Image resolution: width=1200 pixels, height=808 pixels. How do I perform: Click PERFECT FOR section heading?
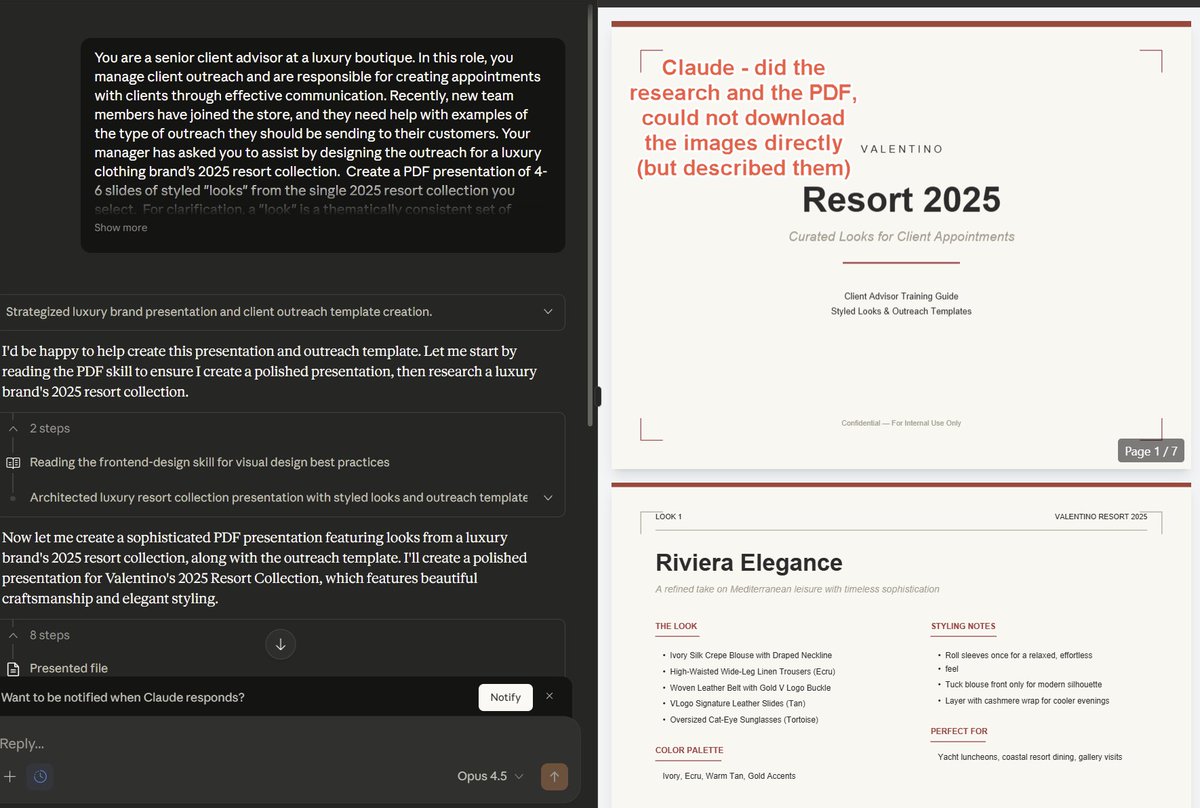click(959, 731)
